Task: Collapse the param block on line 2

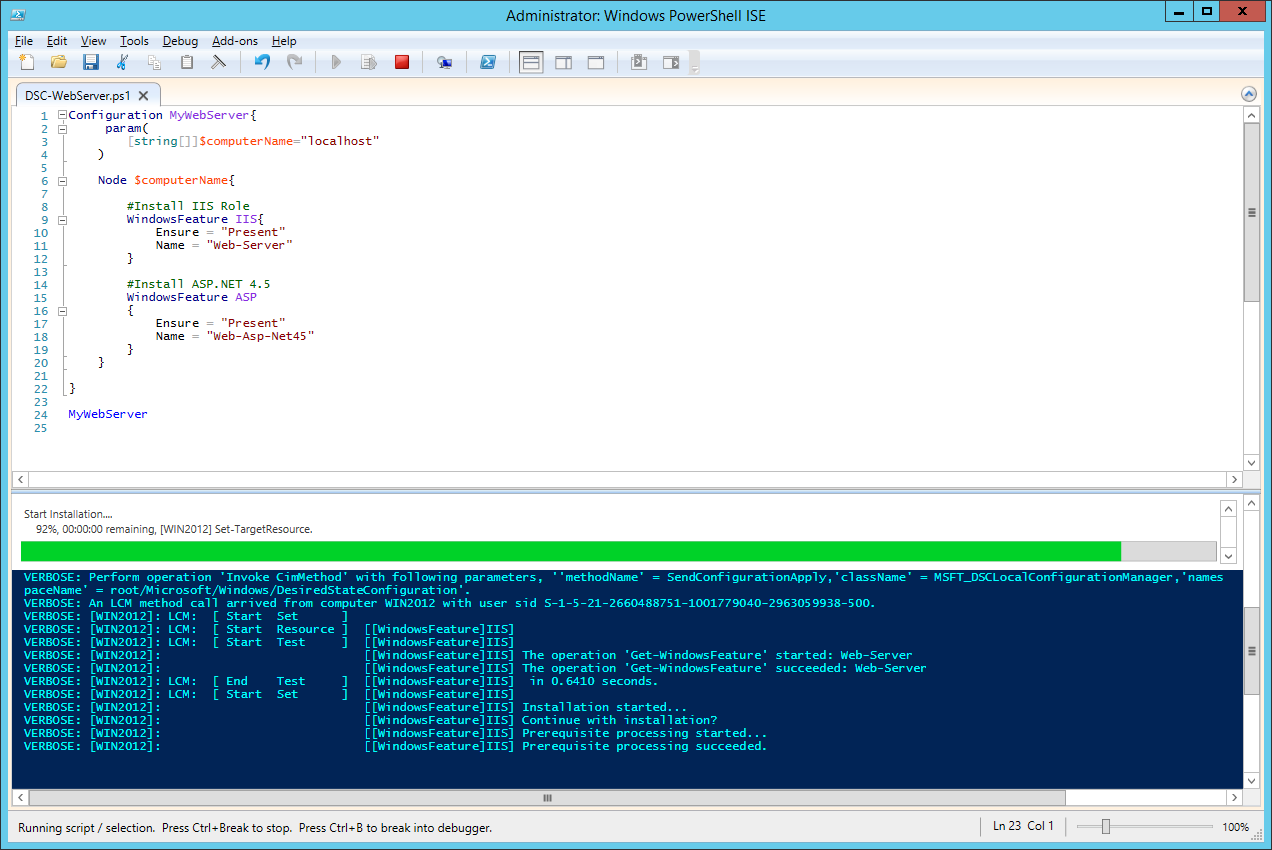Action: tap(62, 128)
